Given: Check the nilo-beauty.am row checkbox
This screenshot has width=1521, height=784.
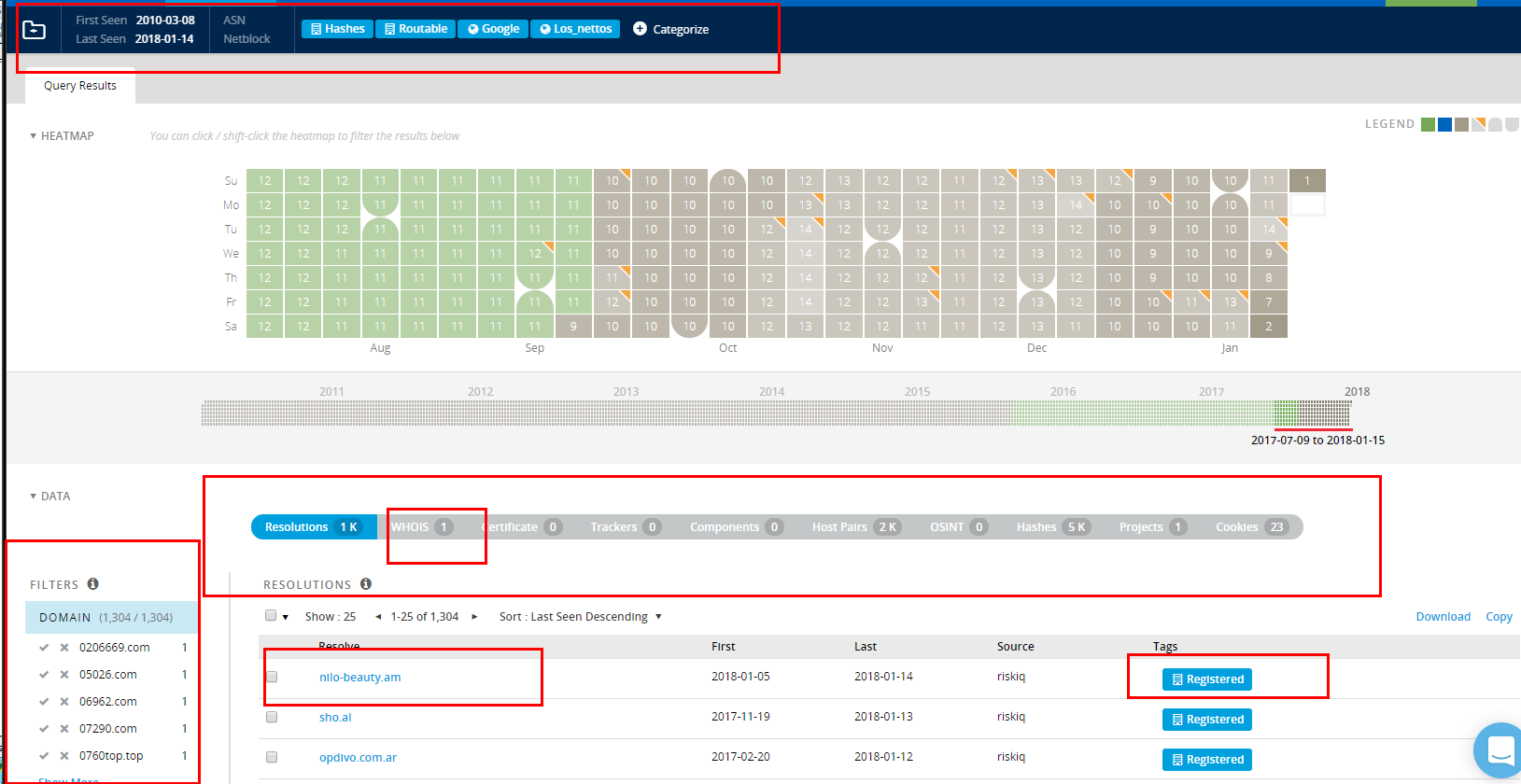Looking at the screenshot, I should tap(272, 677).
